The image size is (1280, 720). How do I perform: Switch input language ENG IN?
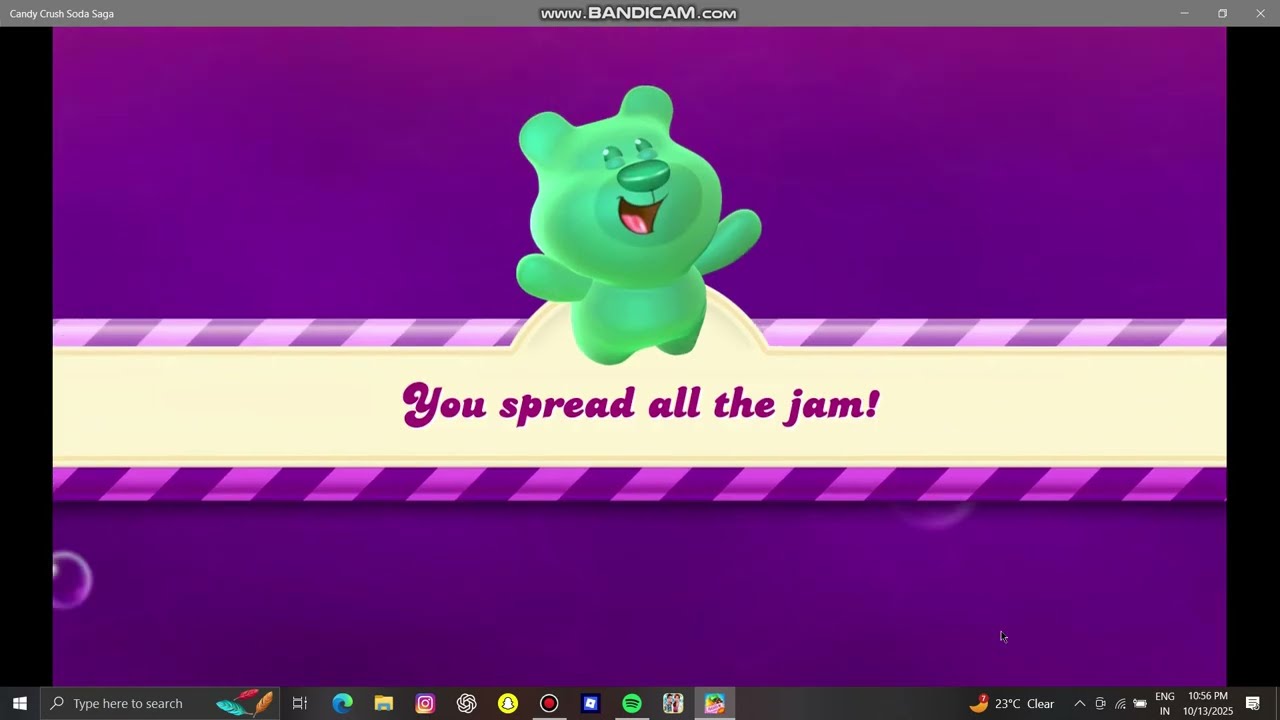click(x=1165, y=703)
